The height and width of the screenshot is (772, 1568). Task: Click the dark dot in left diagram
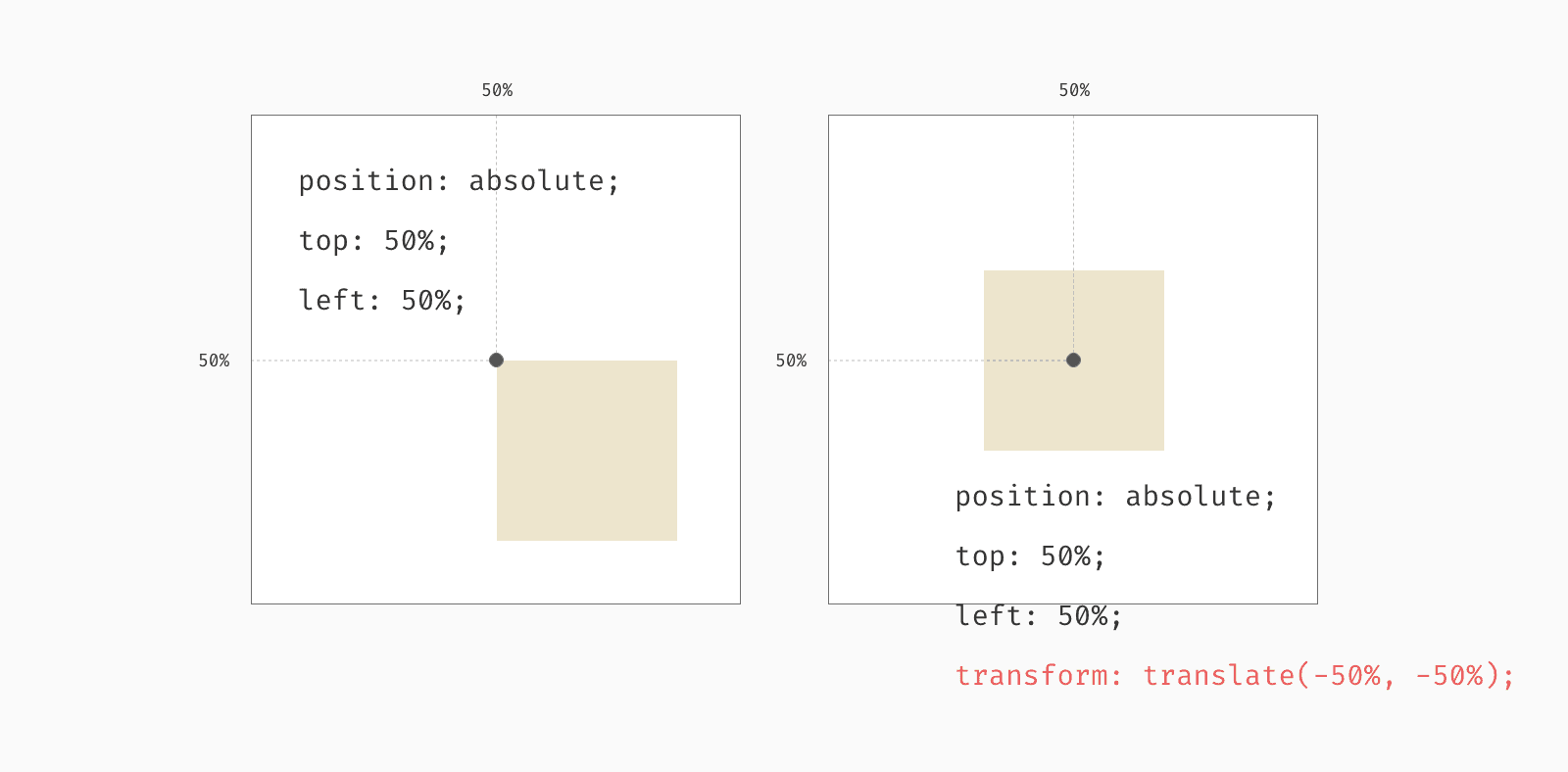click(496, 361)
